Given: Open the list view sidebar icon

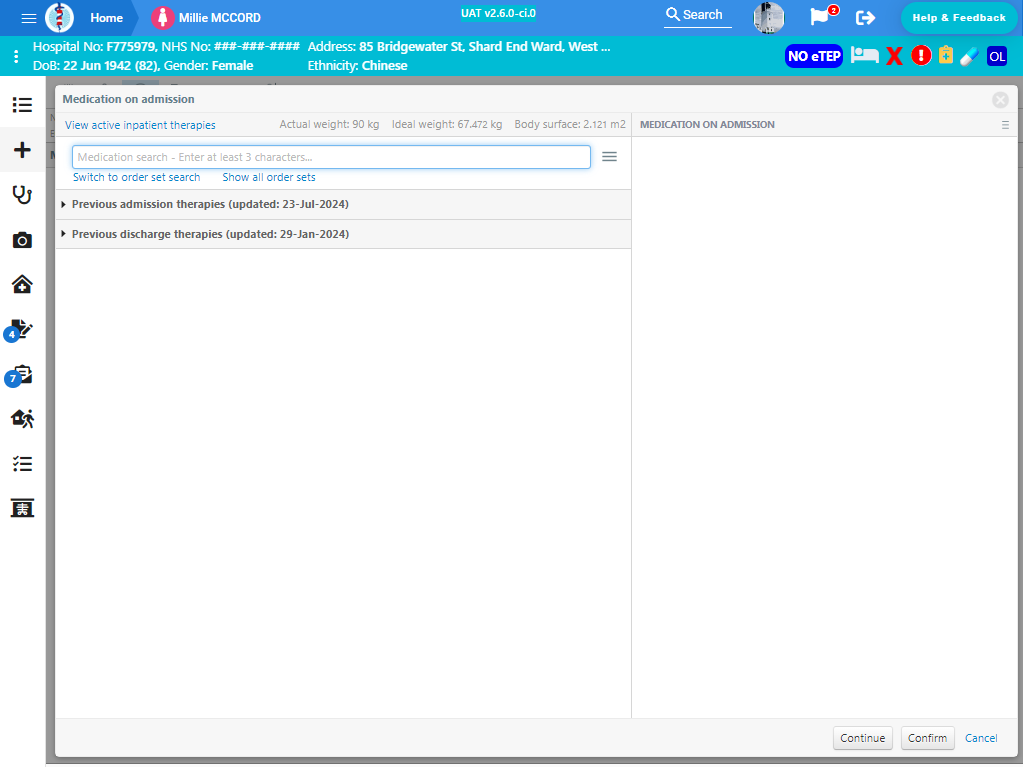Looking at the screenshot, I should coord(22,105).
